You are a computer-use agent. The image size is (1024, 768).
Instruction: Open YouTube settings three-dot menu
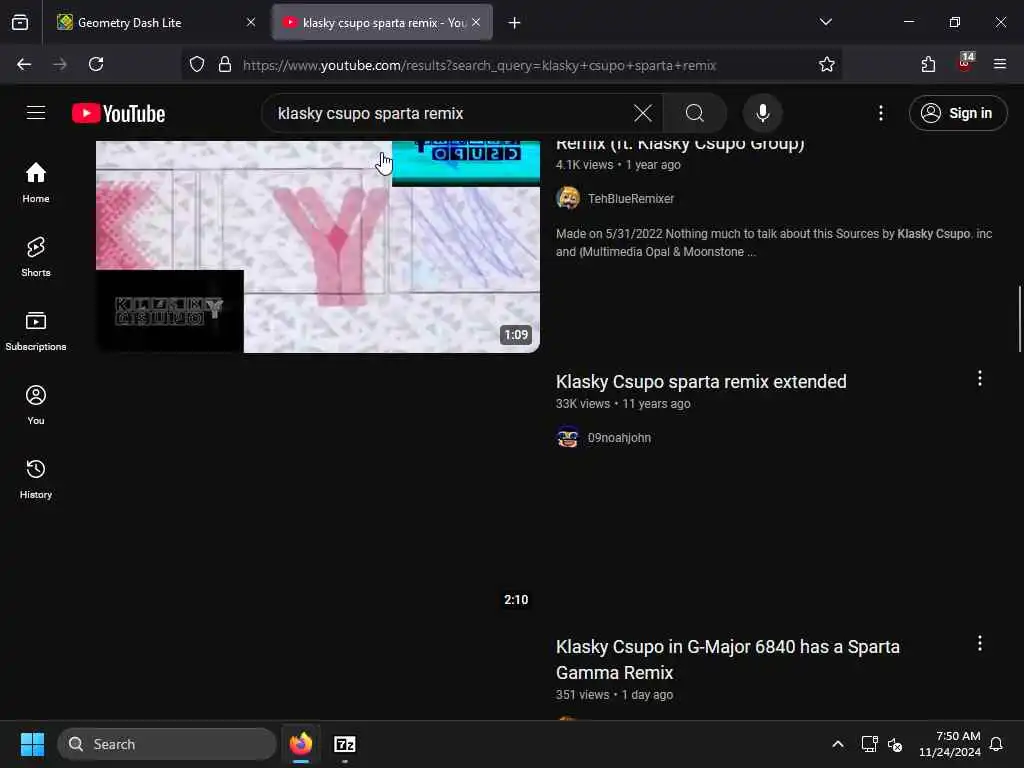click(880, 113)
